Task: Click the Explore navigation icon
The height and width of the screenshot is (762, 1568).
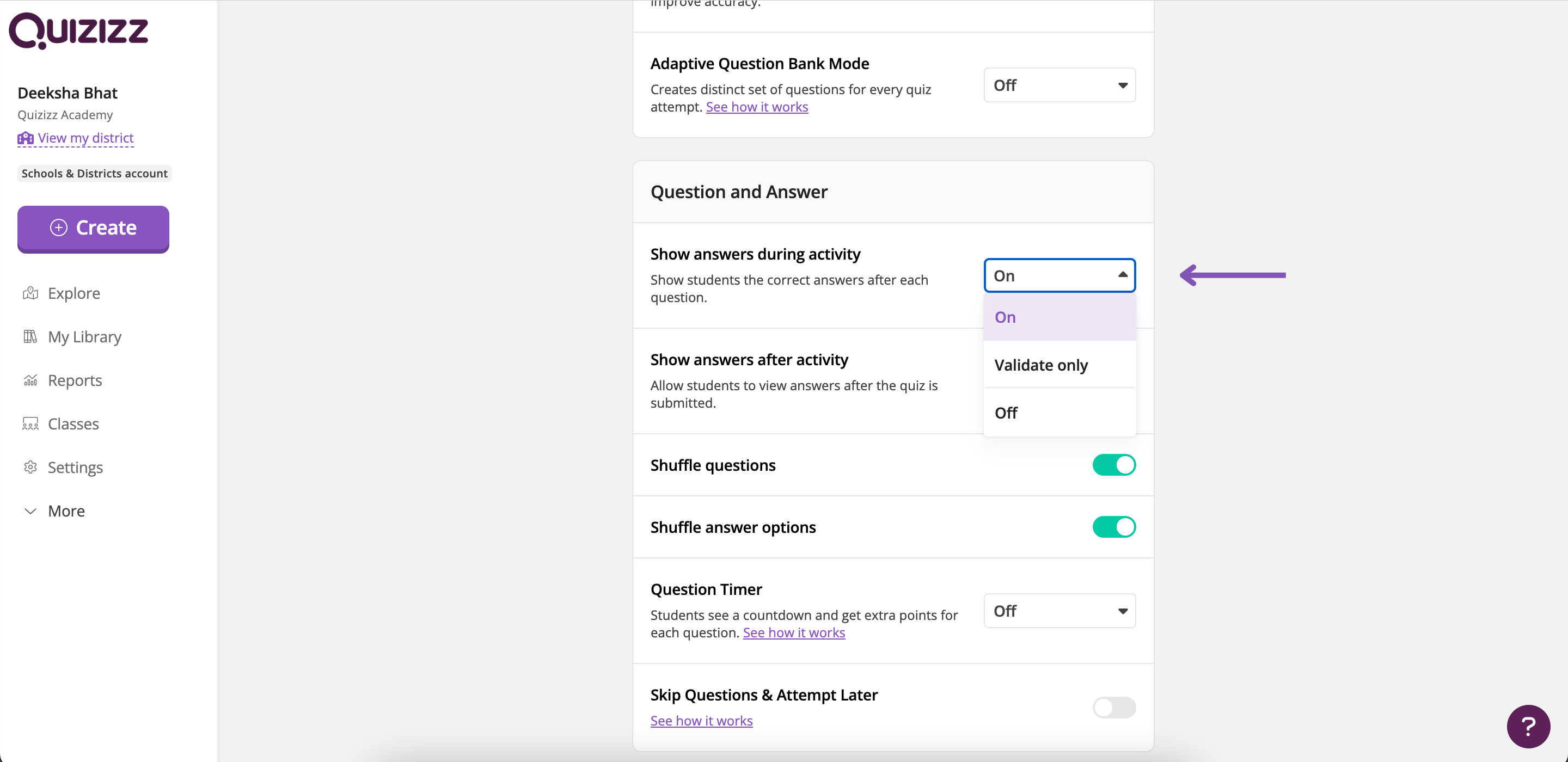Action: click(x=31, y=293)
